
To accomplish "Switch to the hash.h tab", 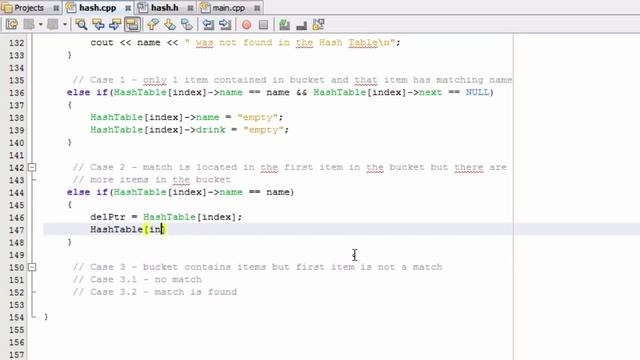I will click(164, 8).
